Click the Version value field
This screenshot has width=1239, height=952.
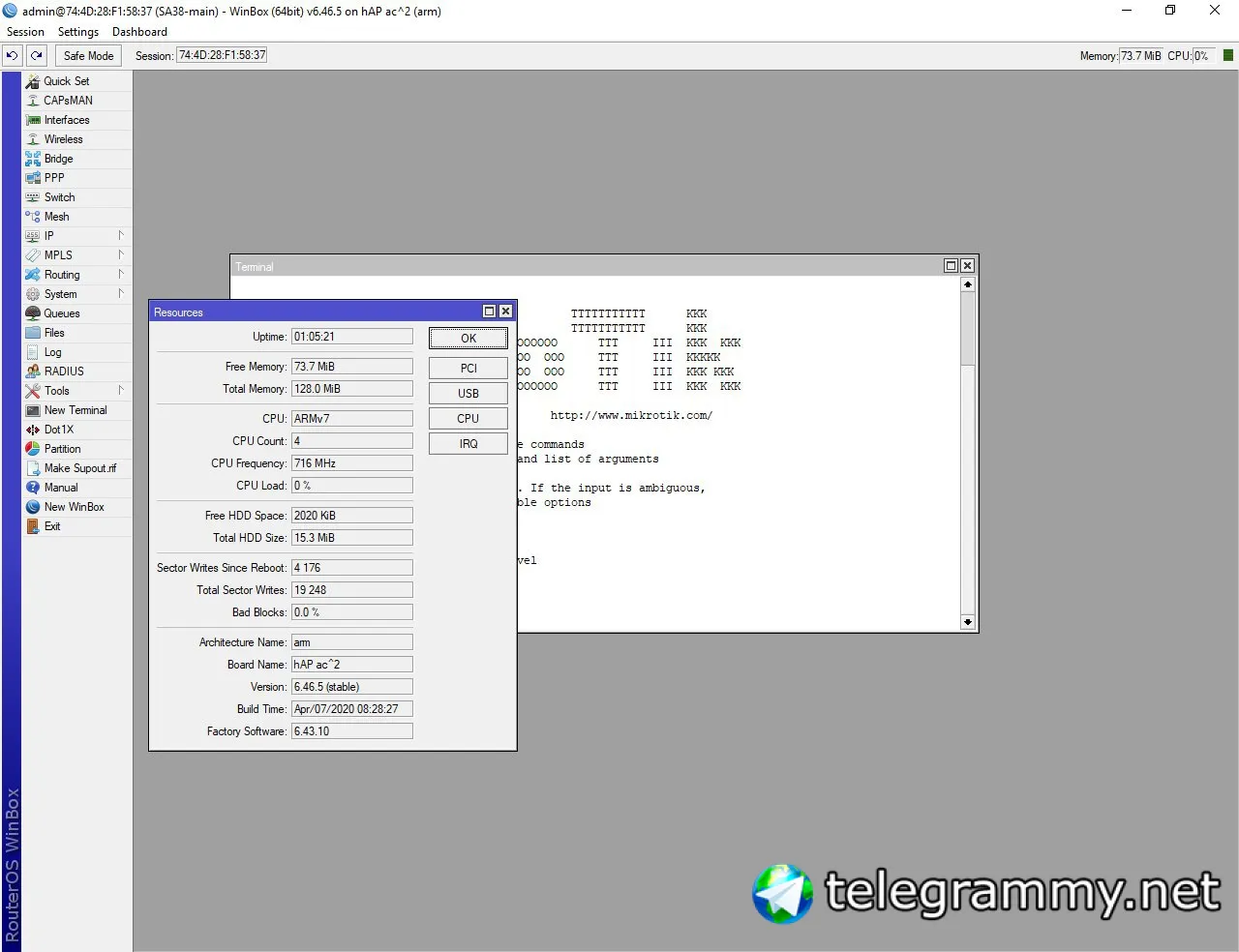click(352, 687)
